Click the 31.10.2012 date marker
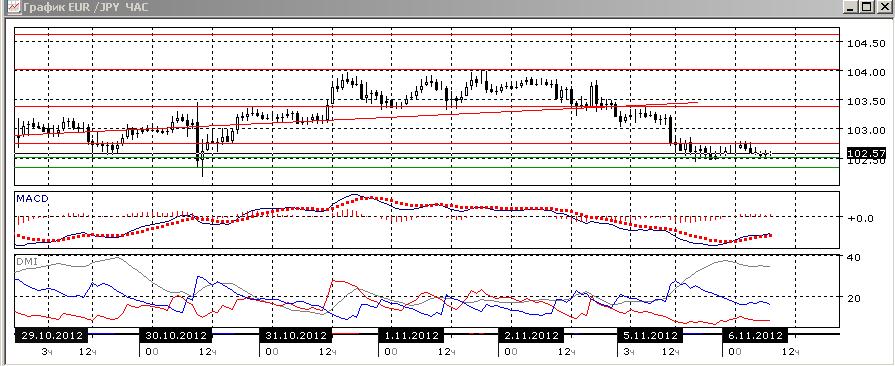Screen dimensions: 895x366 pos(295,335)
